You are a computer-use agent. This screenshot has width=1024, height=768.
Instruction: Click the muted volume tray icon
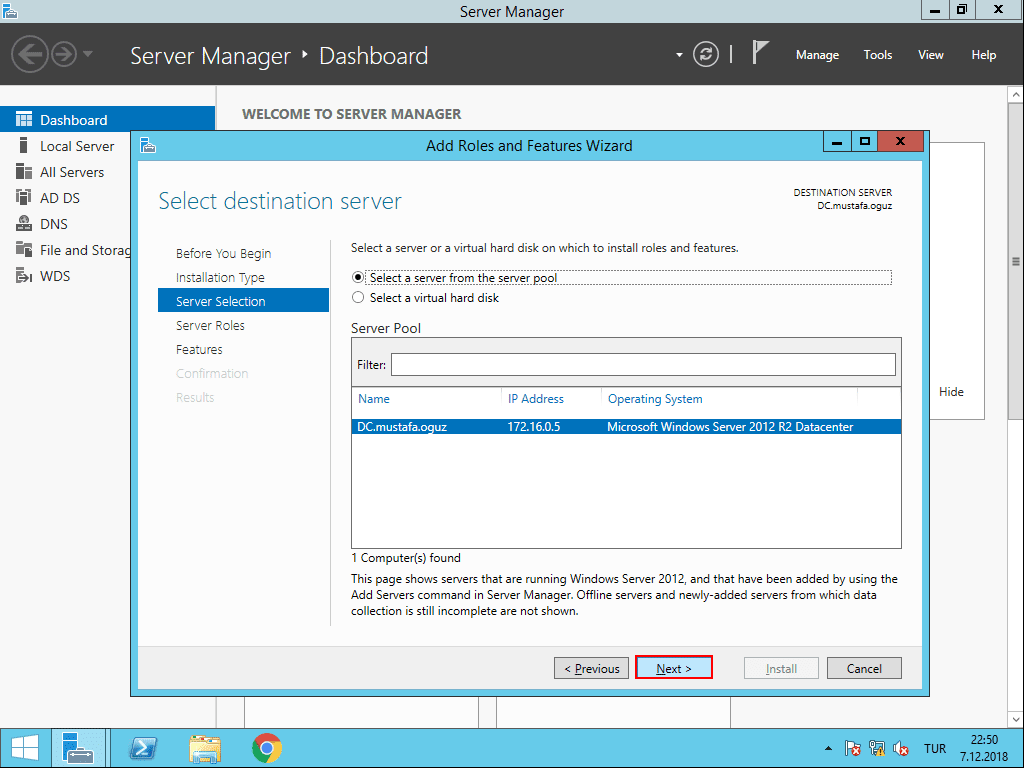click(x=901, y=748)
